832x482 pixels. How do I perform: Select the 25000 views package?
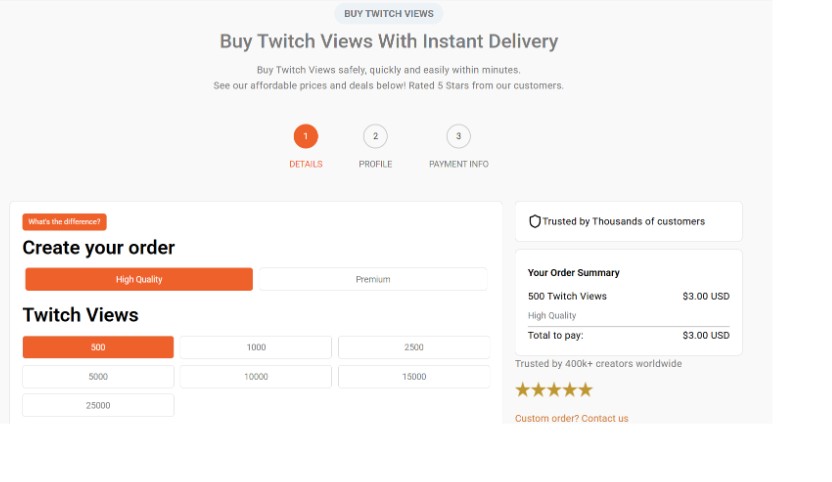98,406
